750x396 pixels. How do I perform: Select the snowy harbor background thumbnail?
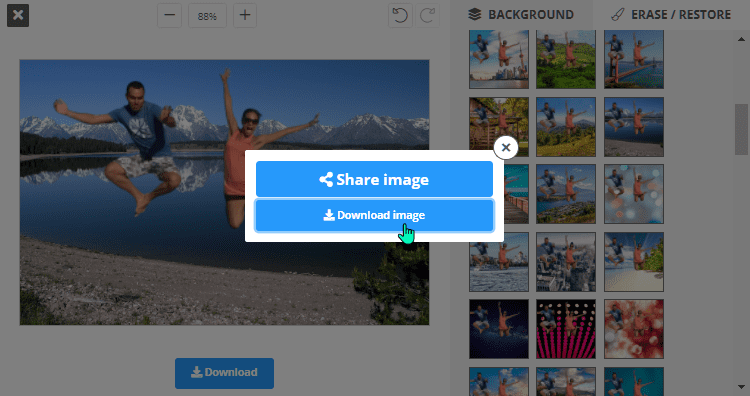pyautogui.click(x=499, y=262)
